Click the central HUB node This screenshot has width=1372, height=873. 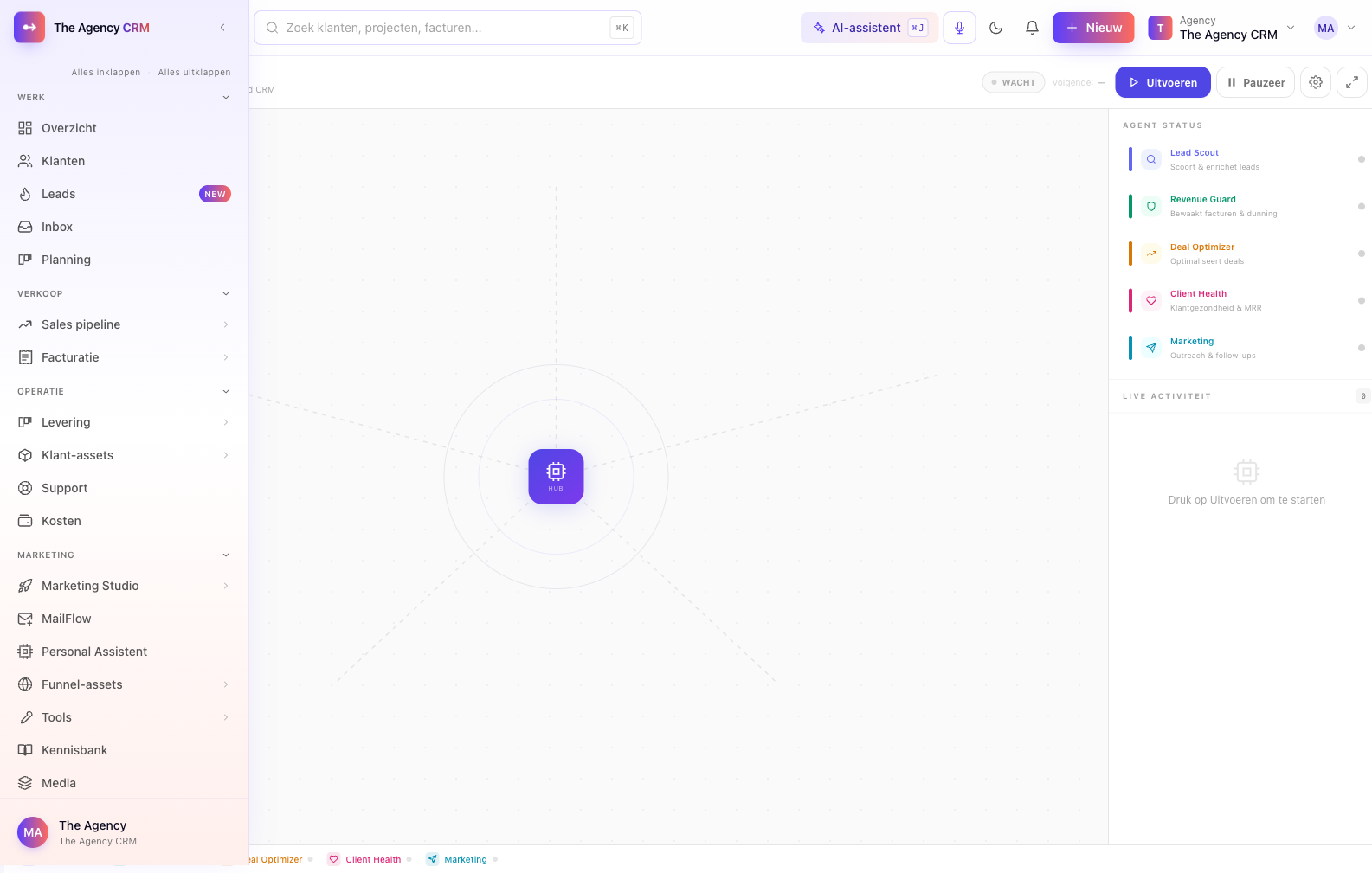click(556, 477)
